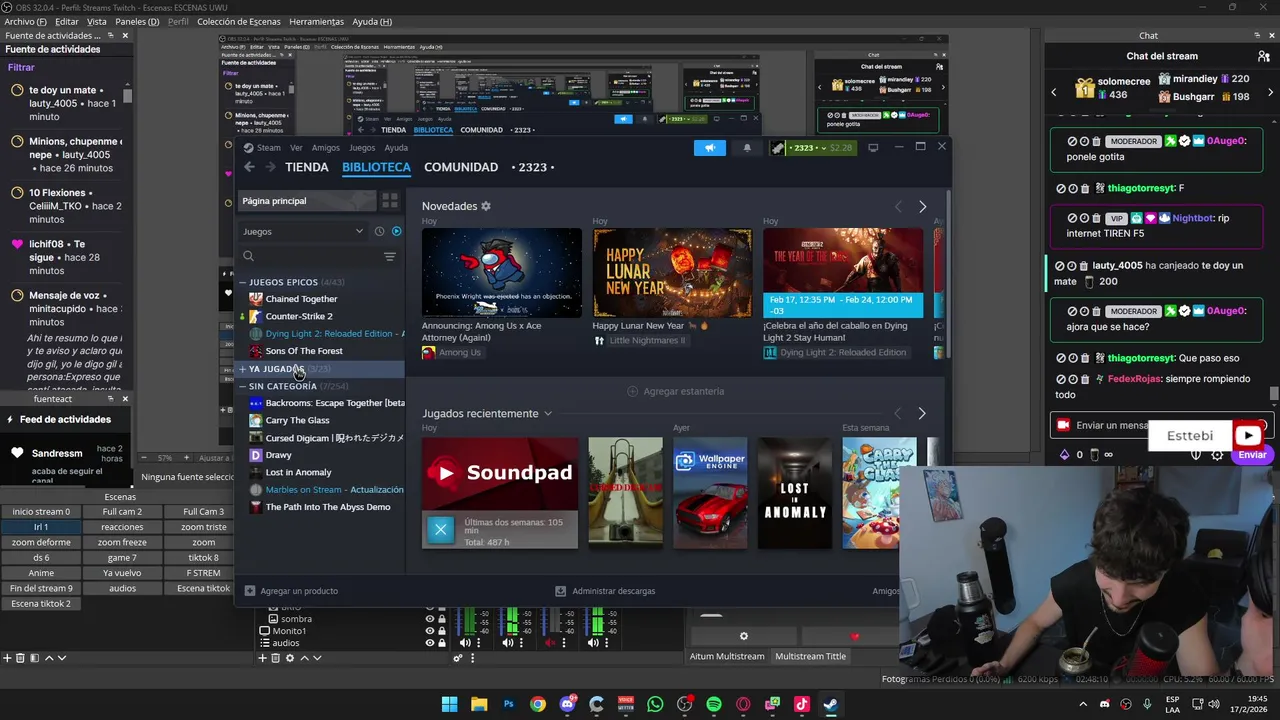This screenshot has width=1280, height=720.
Task: Expand Jugados recientemente sorting dropdown
Action: pyautogui.click(x=547, y=413)
